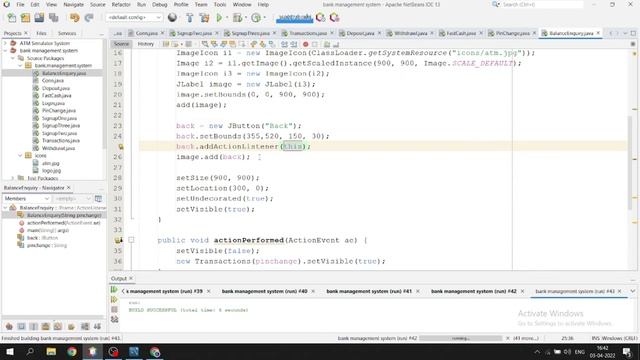Open the Tools menu
This screenshot has height=360, width=640.
[220, 4]
